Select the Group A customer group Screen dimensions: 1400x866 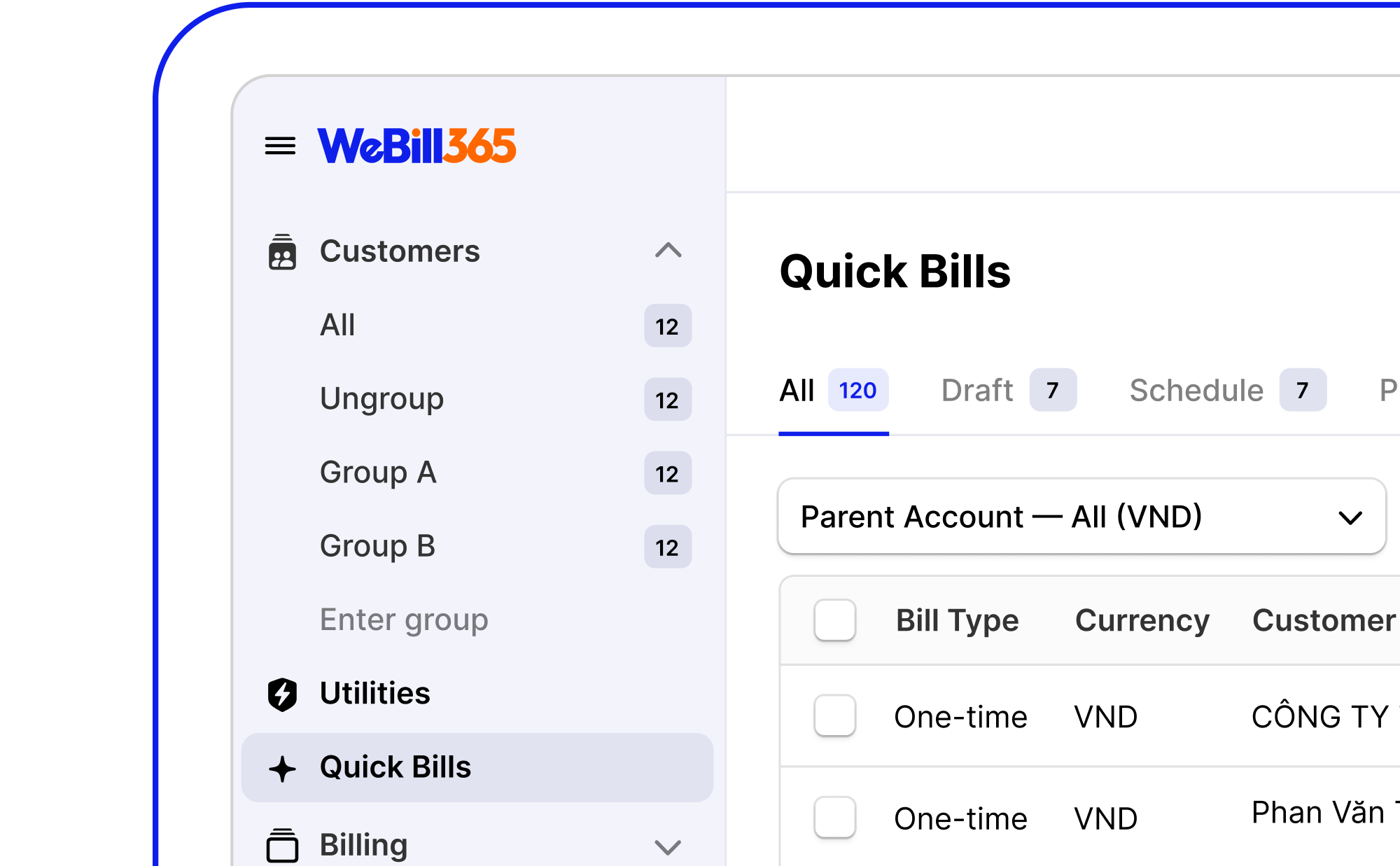(x=377, y=473)
